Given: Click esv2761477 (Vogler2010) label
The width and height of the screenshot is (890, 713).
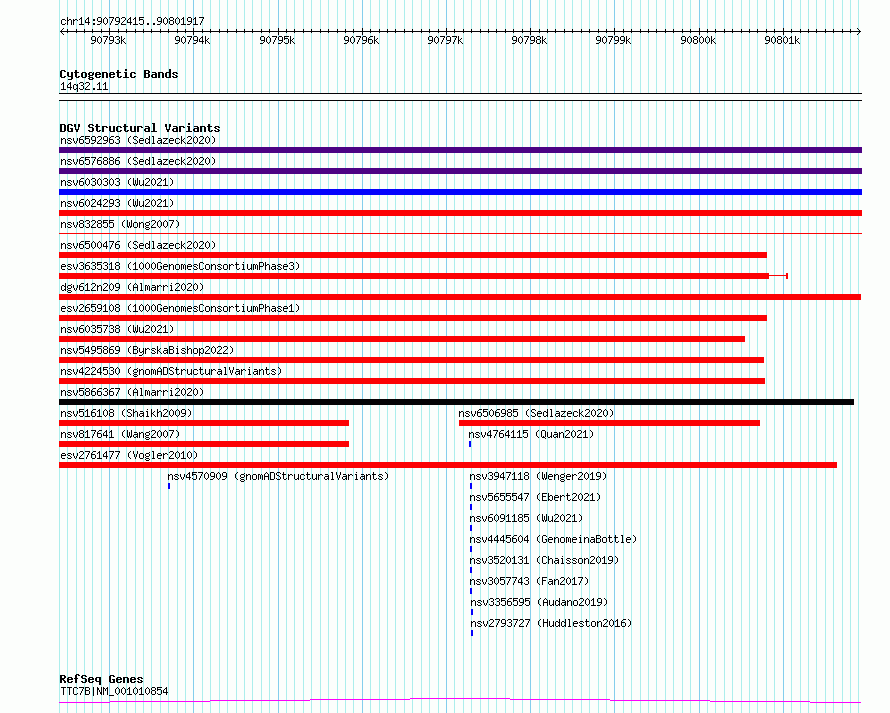Looking at the screenshot, I should click(129, 455).
